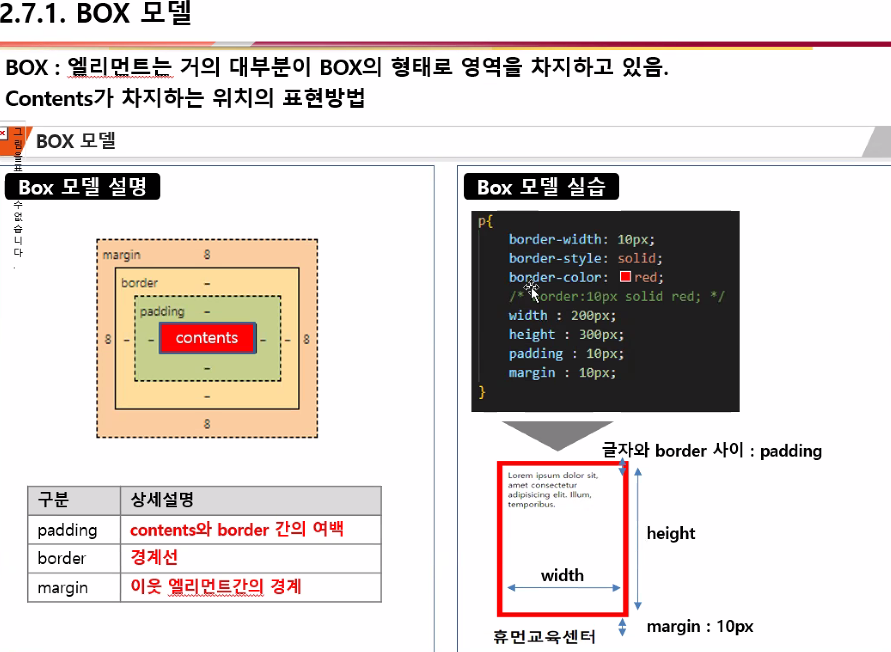The image size is (891, 652).
Task: Select the Box 모델 실습 label
Action: (540, 186)
